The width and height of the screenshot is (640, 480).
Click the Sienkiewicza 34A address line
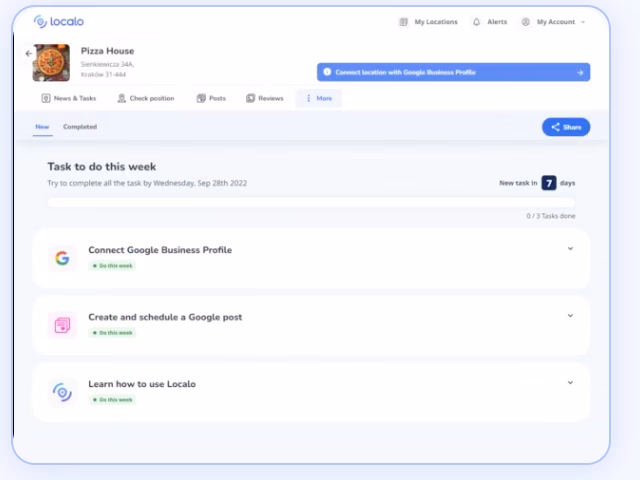click(107, 64)
